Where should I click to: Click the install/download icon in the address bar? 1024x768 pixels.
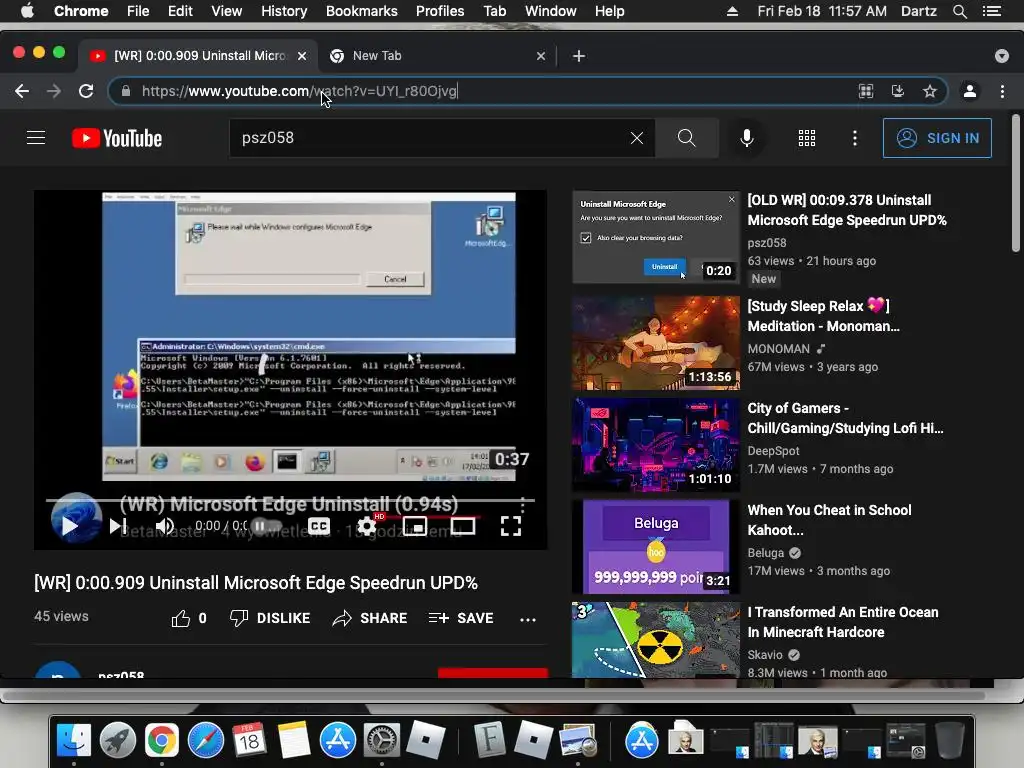click(x=898, y=91)
